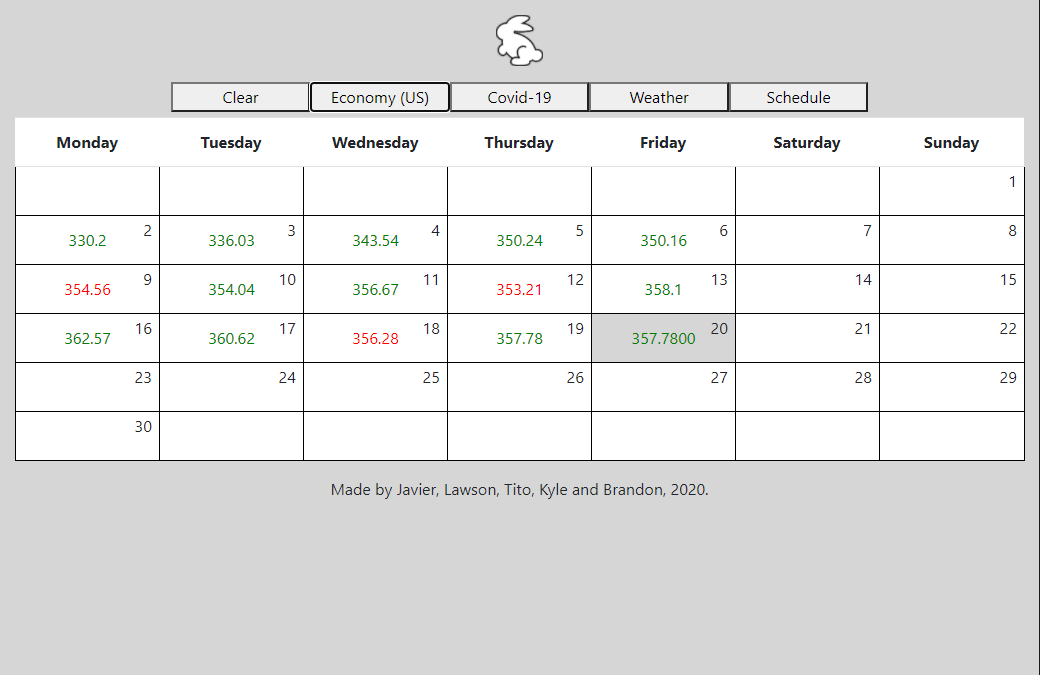Image resolution: width=1040 pixels, height=675 pixels.
Task: Select day 16 with value 362.57
Action: point(87,339)
